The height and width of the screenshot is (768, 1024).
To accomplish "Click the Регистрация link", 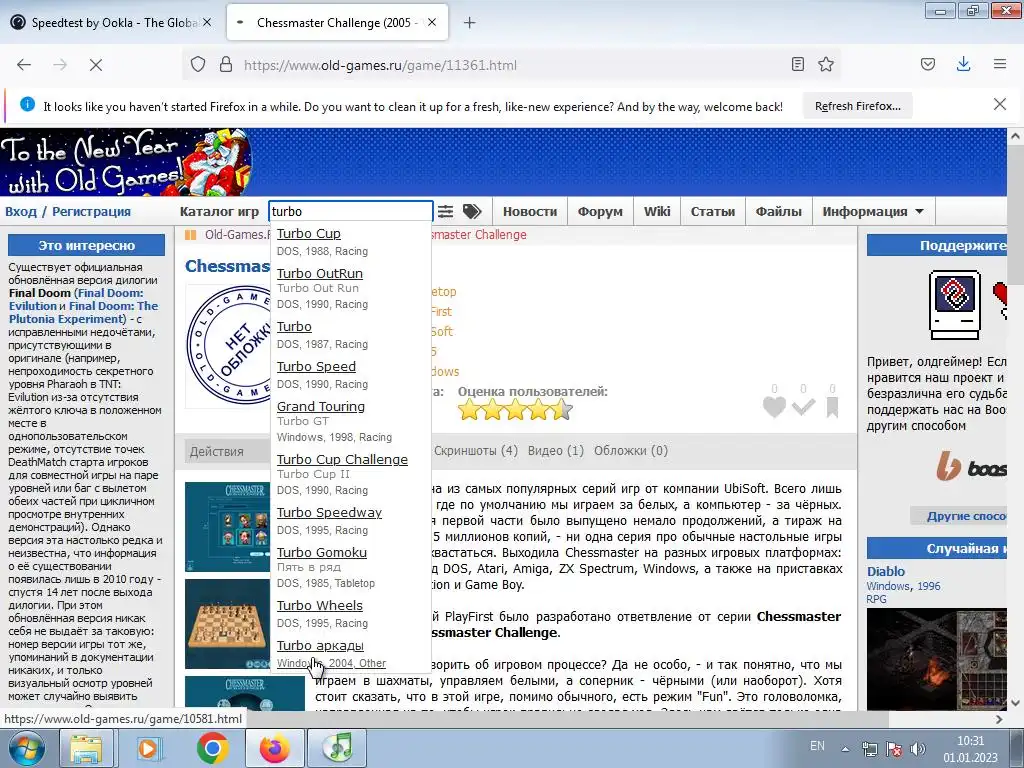I will tap(91, 212).
